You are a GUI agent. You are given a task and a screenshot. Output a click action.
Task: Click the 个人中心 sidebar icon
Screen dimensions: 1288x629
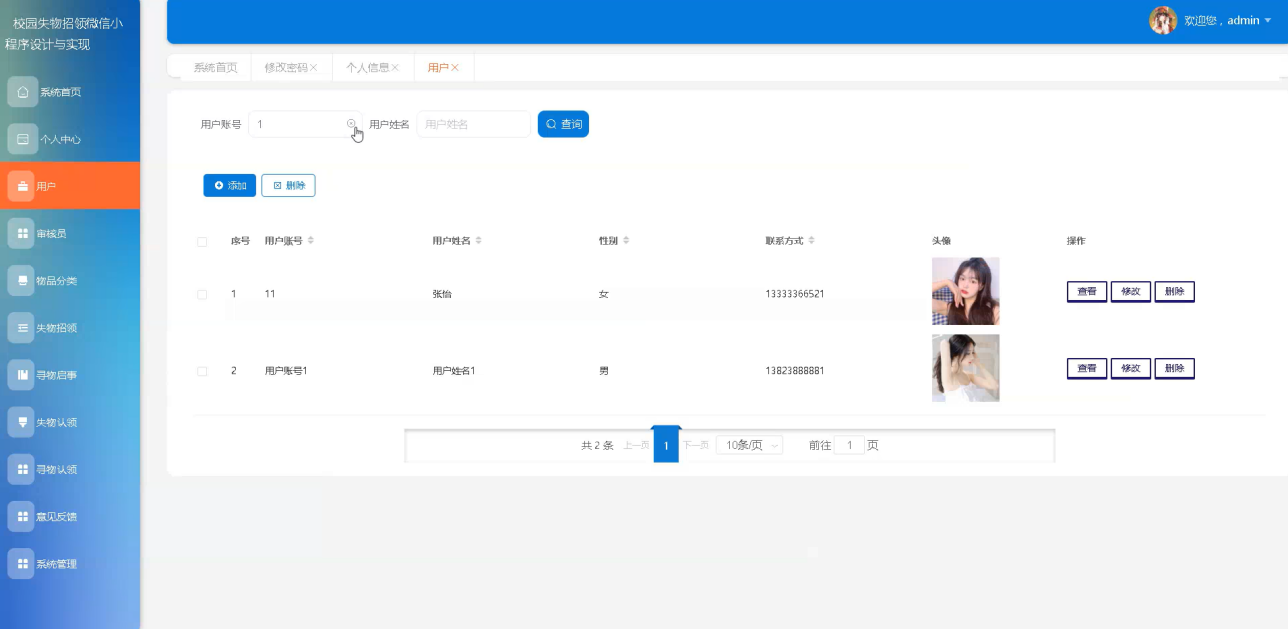(x=22, y=139)
